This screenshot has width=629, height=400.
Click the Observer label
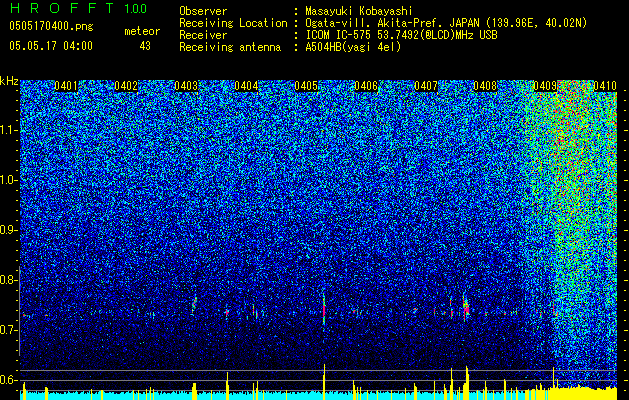point(203,11)
